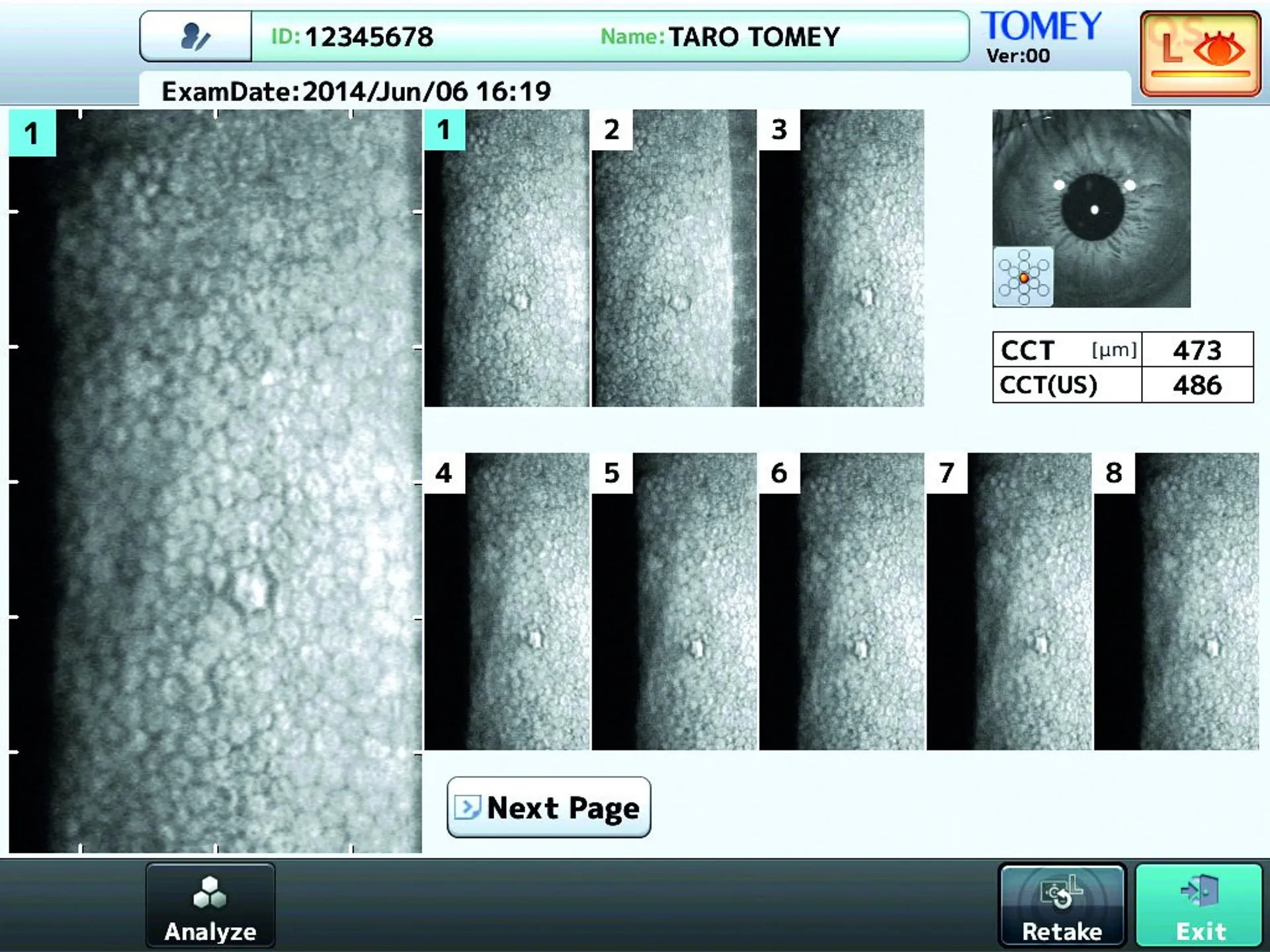1270x952 pixels.
Task: Select endothelium thumbnail number 6
Action: coord(841,602)
